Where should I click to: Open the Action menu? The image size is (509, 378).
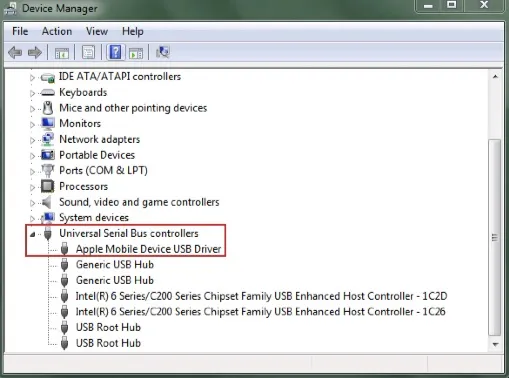click(57, 31)
